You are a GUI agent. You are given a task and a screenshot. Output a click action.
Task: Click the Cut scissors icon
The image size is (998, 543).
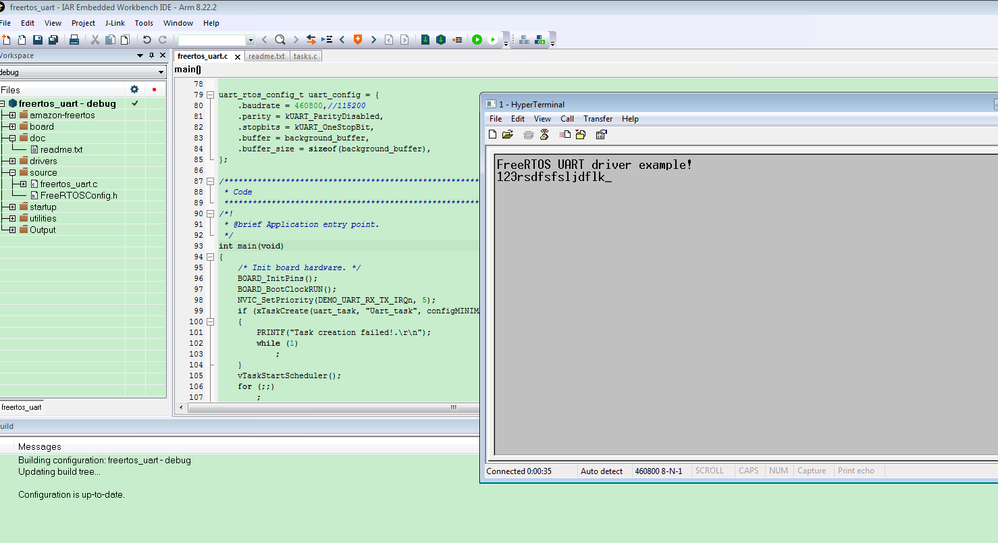pyautogui.click(x=95, y=39)
